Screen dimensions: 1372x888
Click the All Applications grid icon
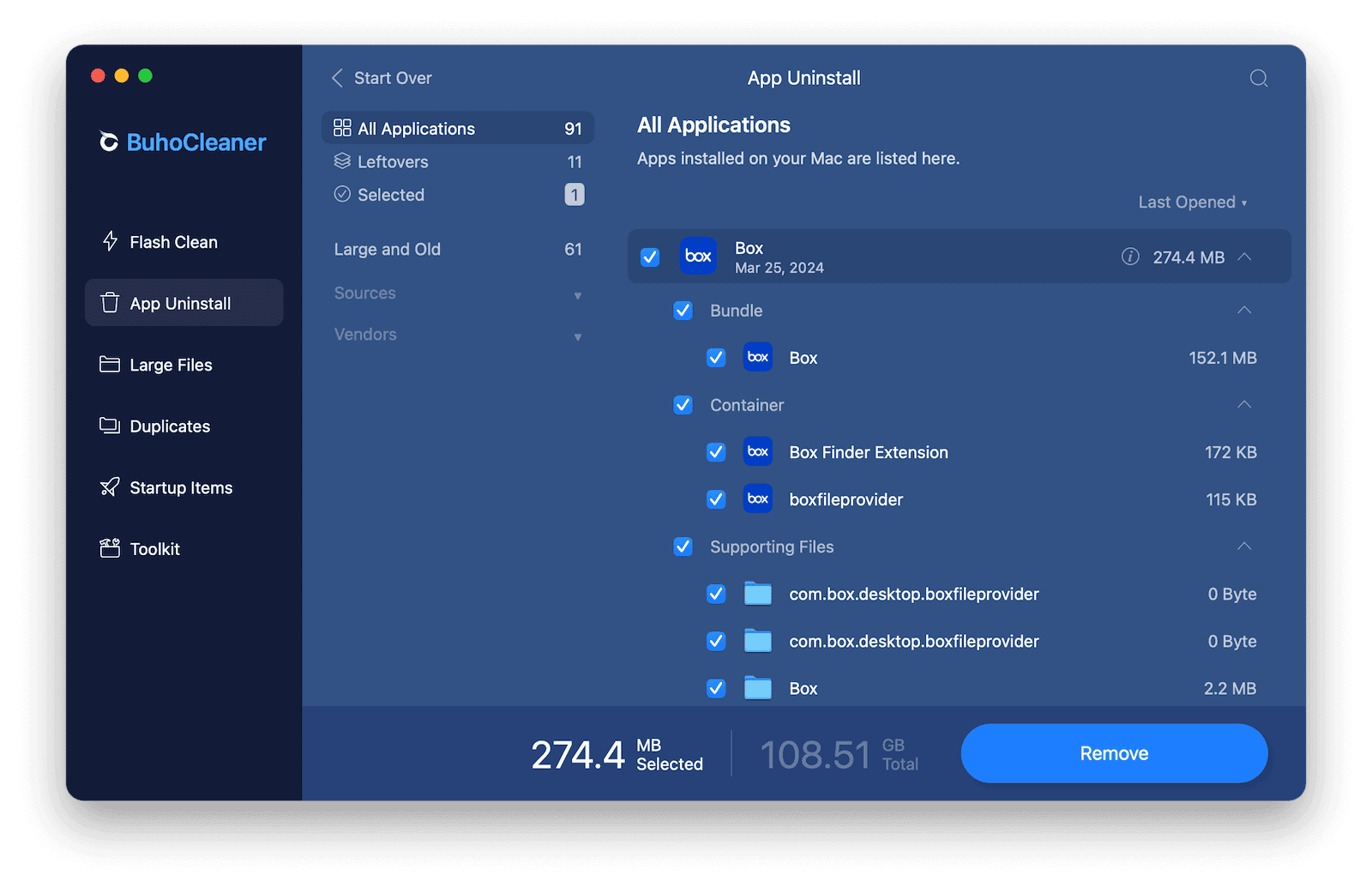(x=342, y=128)
